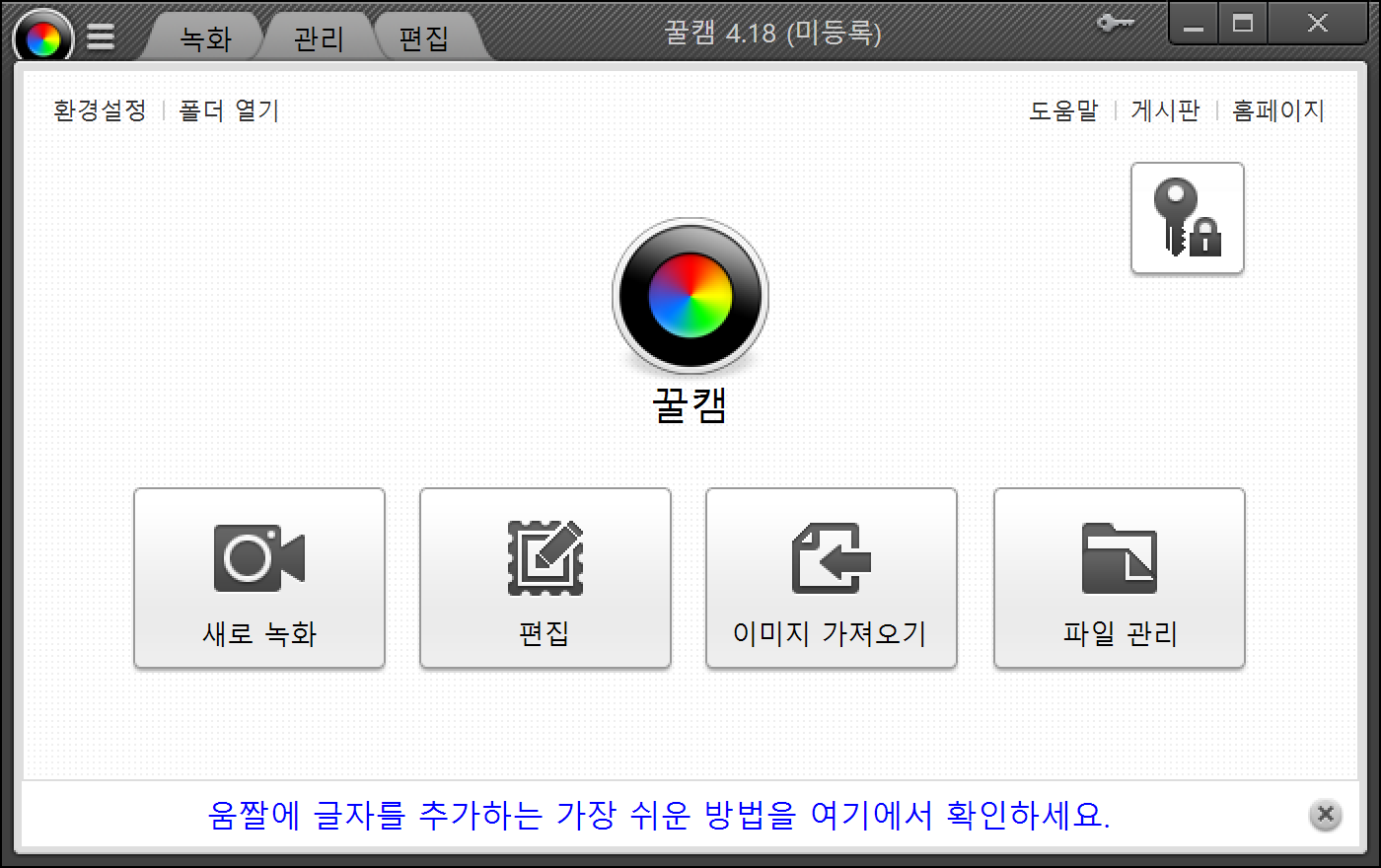Maximize the Honeycam window
The height and width of the screenshot is (868, 1381).
[1243, 24]
